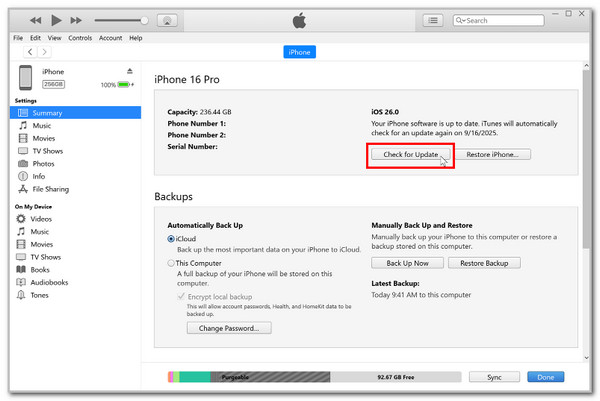Click the vertical scrollbar down arrow

coord(586,358)
